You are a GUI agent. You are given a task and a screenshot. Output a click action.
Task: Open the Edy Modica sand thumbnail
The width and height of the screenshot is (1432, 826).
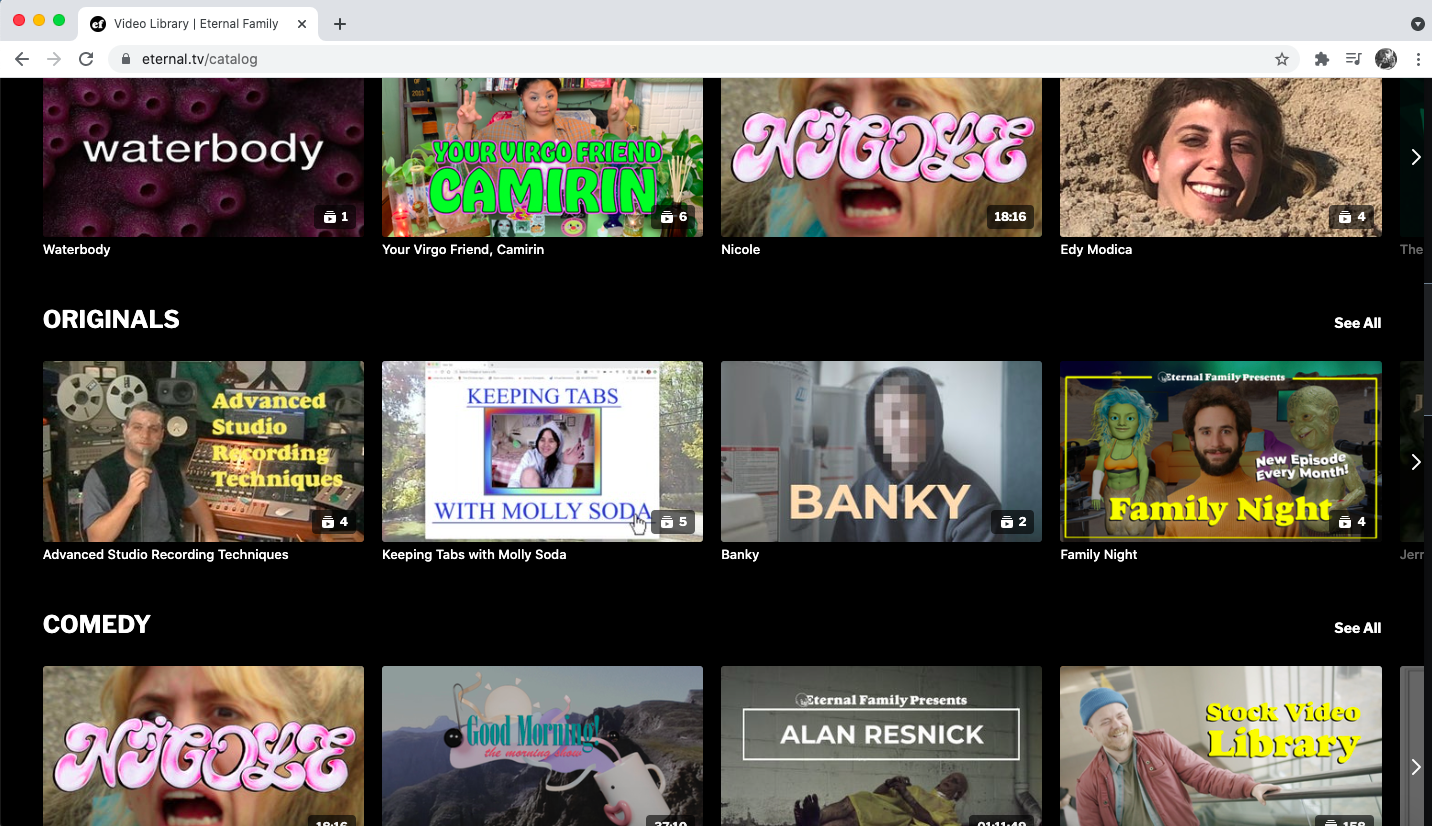tap(1221, 157)
